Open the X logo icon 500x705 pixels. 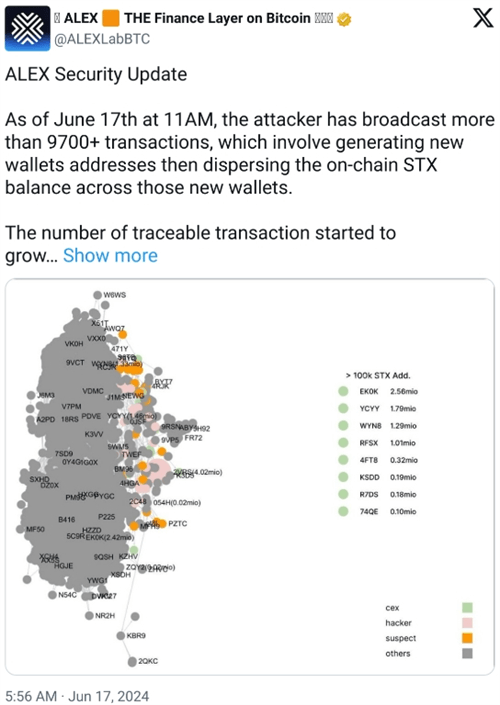(x=483, y=18)
